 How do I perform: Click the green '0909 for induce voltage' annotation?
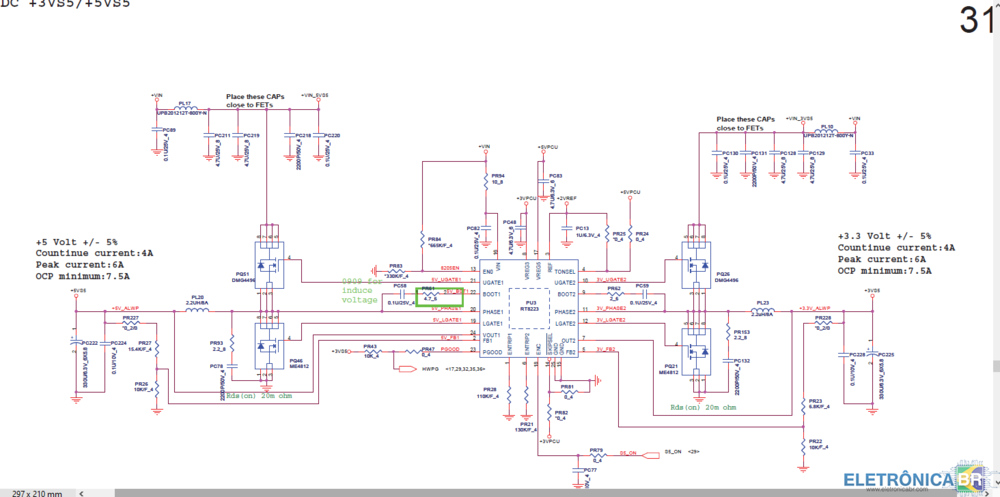tap(359, 290)
